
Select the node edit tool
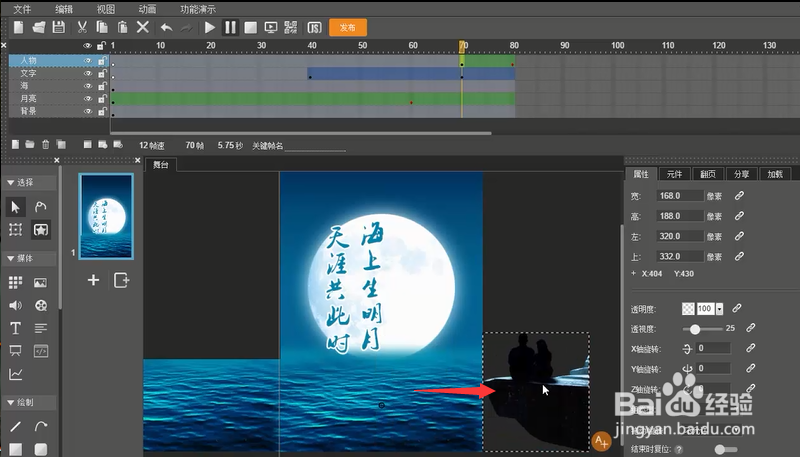pyautogui.click(x=40, y=207)
